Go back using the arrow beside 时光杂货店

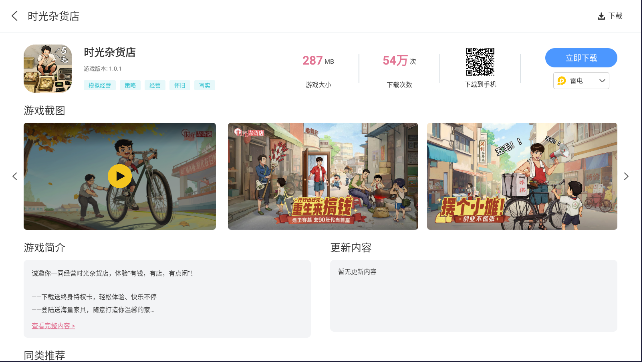15,16
